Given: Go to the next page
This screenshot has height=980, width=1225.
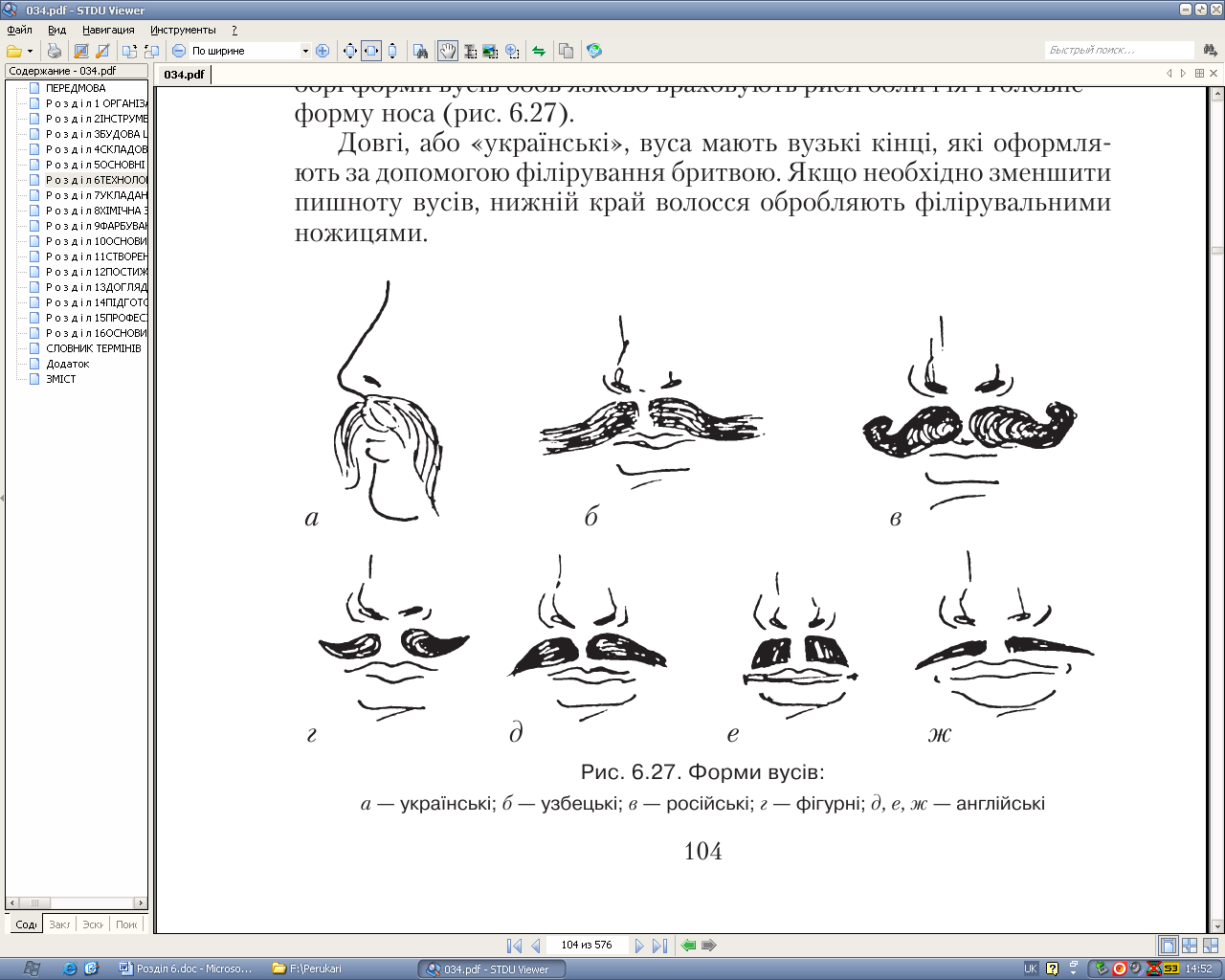Looking at the screenshot, I should point(639,946).
